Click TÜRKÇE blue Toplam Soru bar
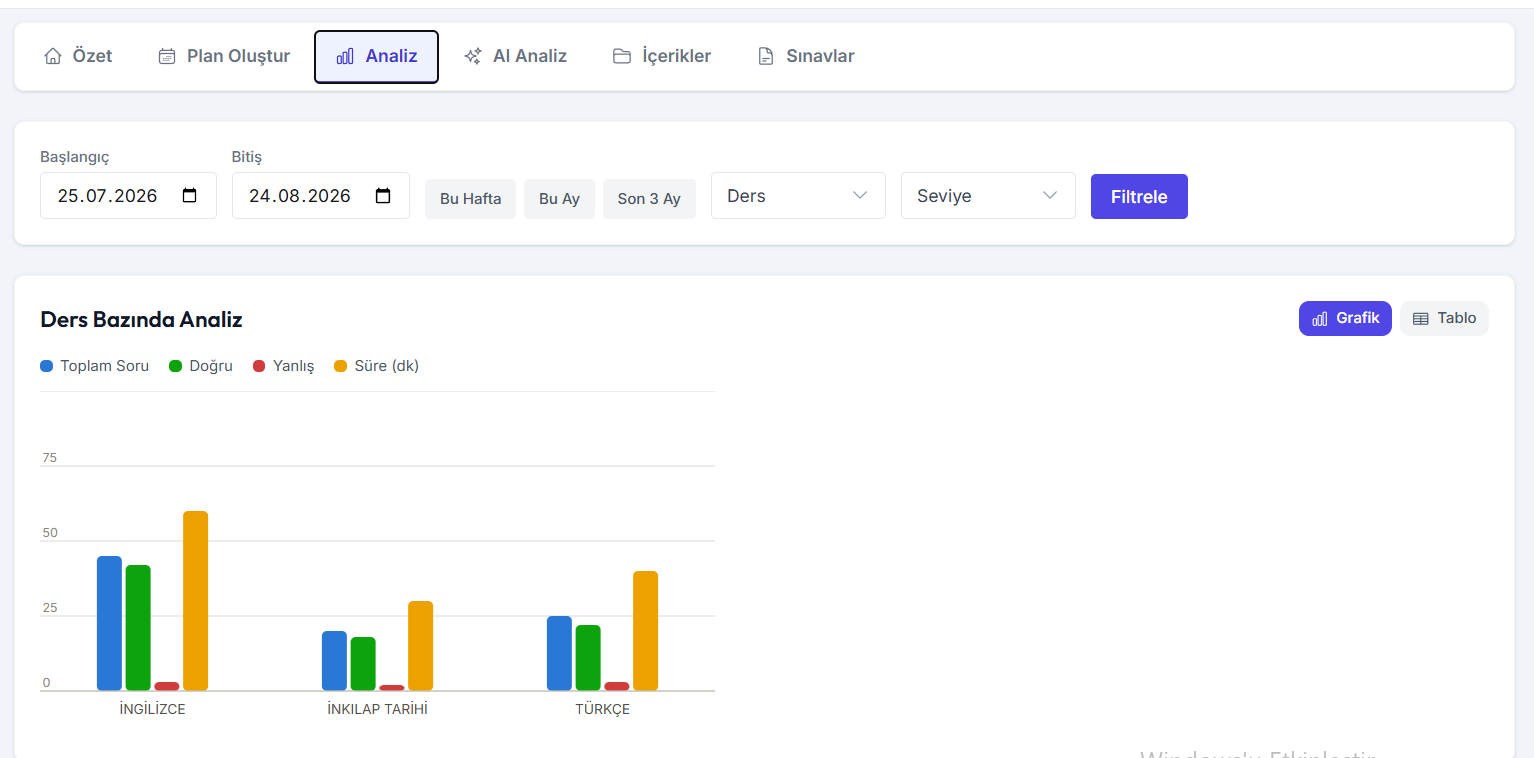Screen dimensions: 1534x758 [559, 653]
